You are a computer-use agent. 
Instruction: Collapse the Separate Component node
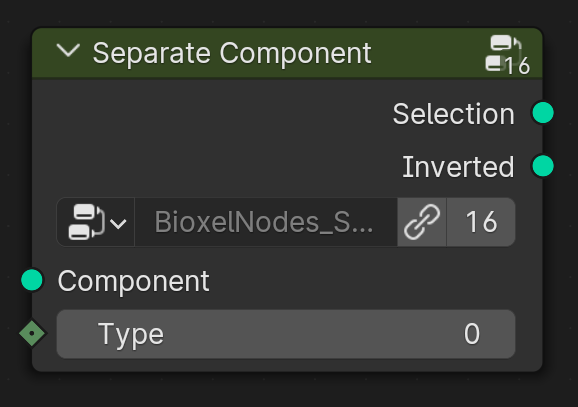pos(69,51)
